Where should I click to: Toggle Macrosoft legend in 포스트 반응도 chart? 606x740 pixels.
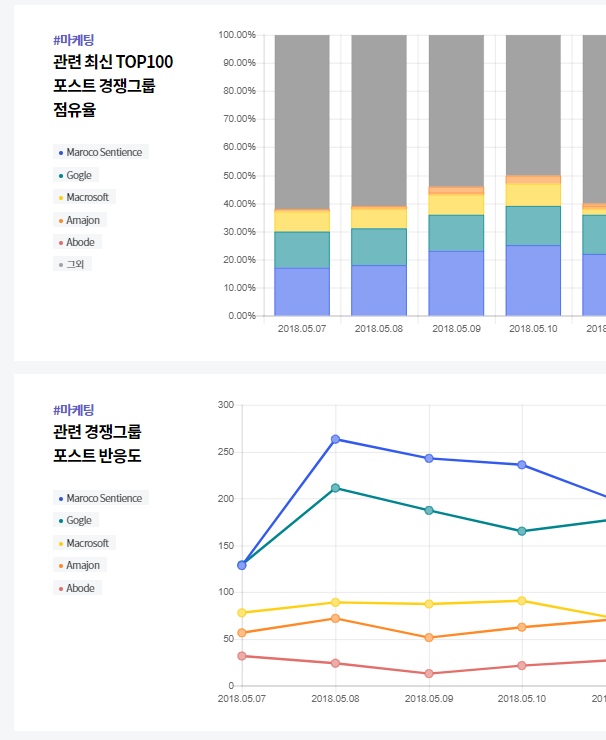click(x=84, y=543)
